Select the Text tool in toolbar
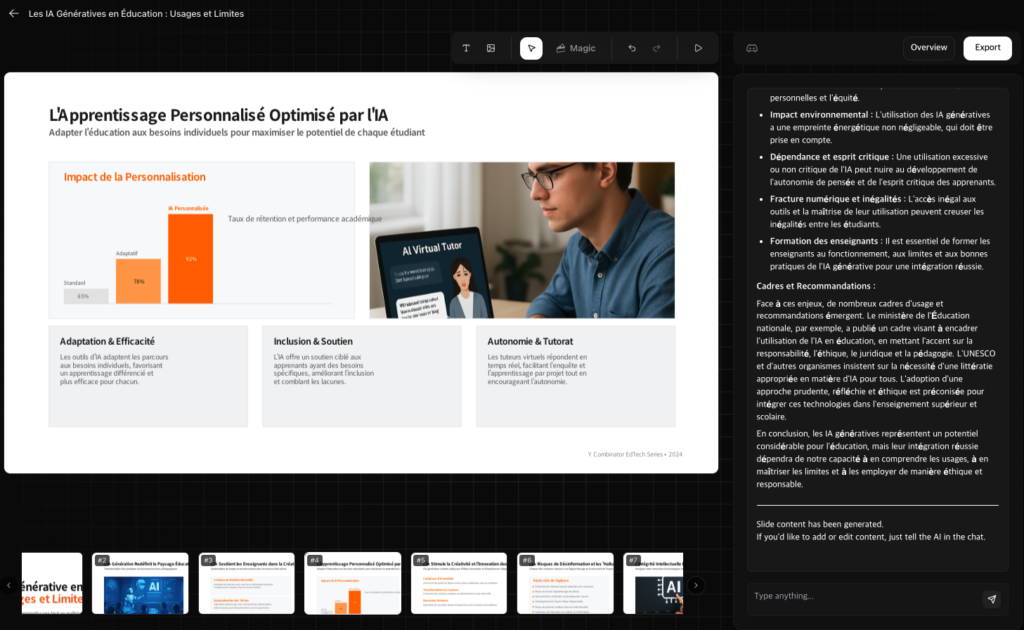Screen dimensions: 1024x630 coord(466,48)
